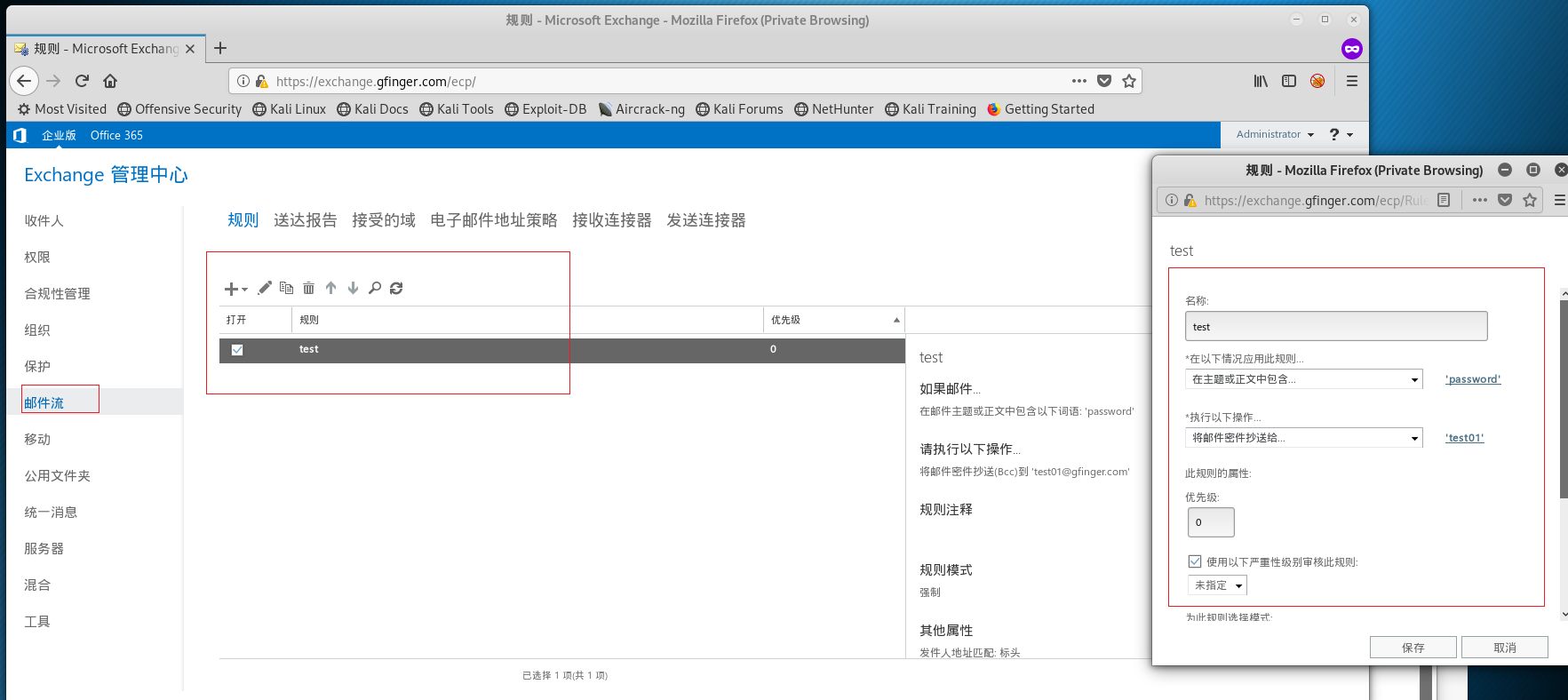This screenshot has height=700, width=1568.
Task: Bookmark this page with the main window star
Action: click(1129, 81)
